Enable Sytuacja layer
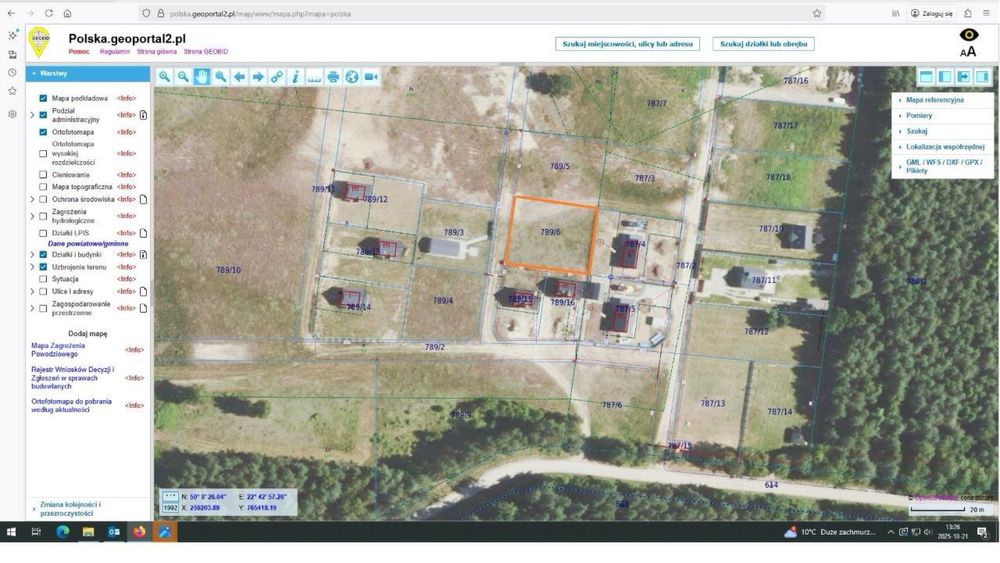 [43, 279]
